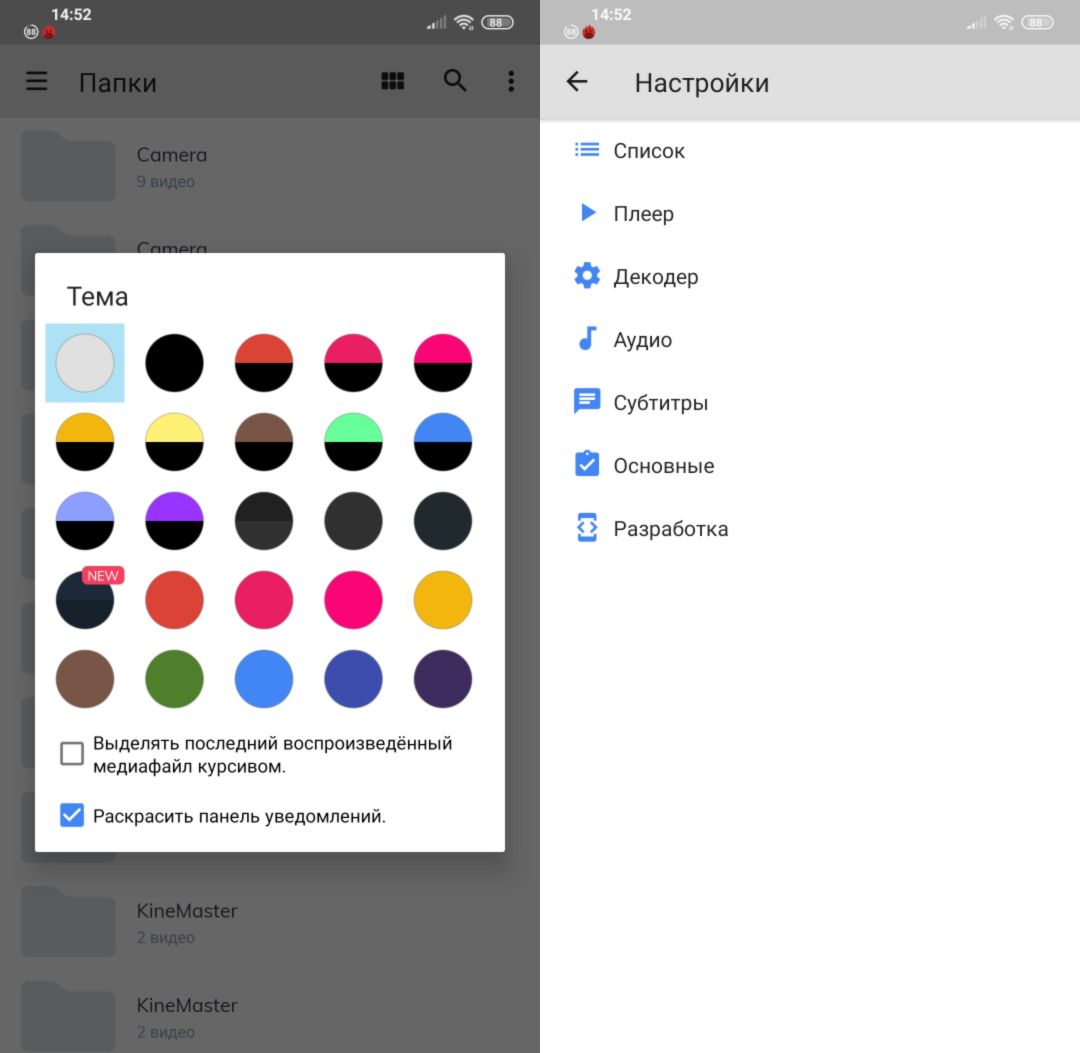The width and height of the screenshot is (1080, 1053).
Task: Click the Декодер gear icon
Action: pyautogui.click(x=587, y=275)
